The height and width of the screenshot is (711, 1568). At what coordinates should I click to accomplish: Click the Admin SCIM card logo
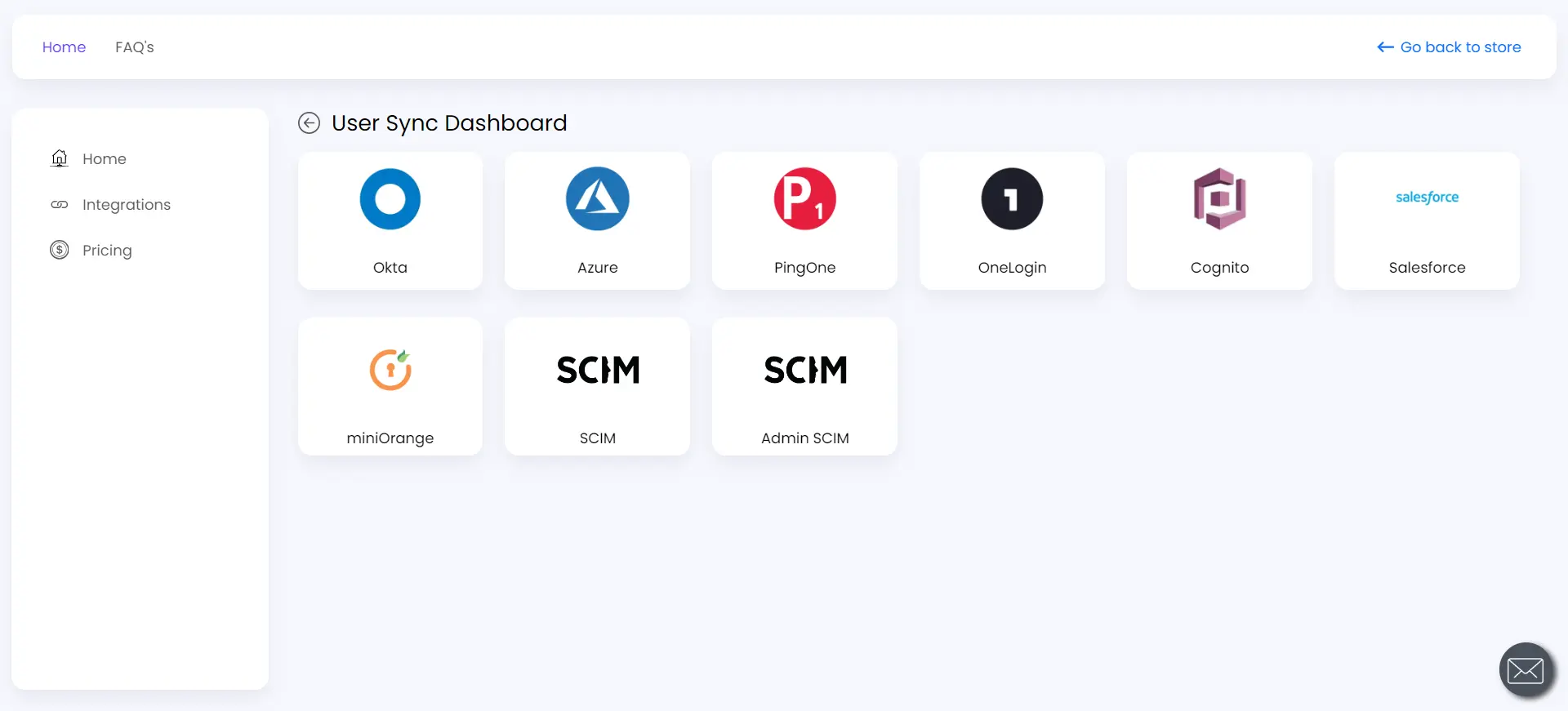(x=805, y=370)
